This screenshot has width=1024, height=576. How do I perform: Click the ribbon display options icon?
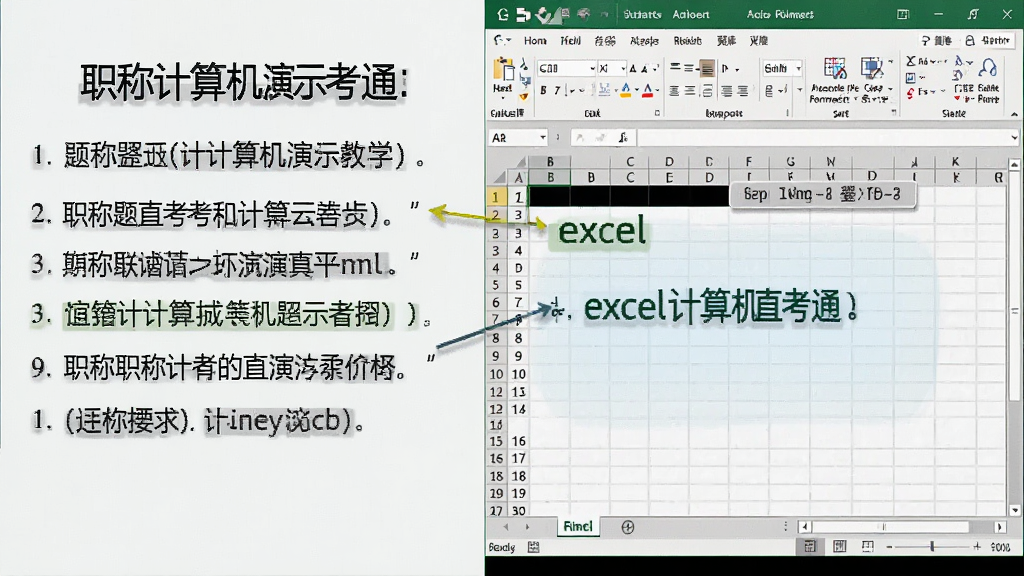903,14
